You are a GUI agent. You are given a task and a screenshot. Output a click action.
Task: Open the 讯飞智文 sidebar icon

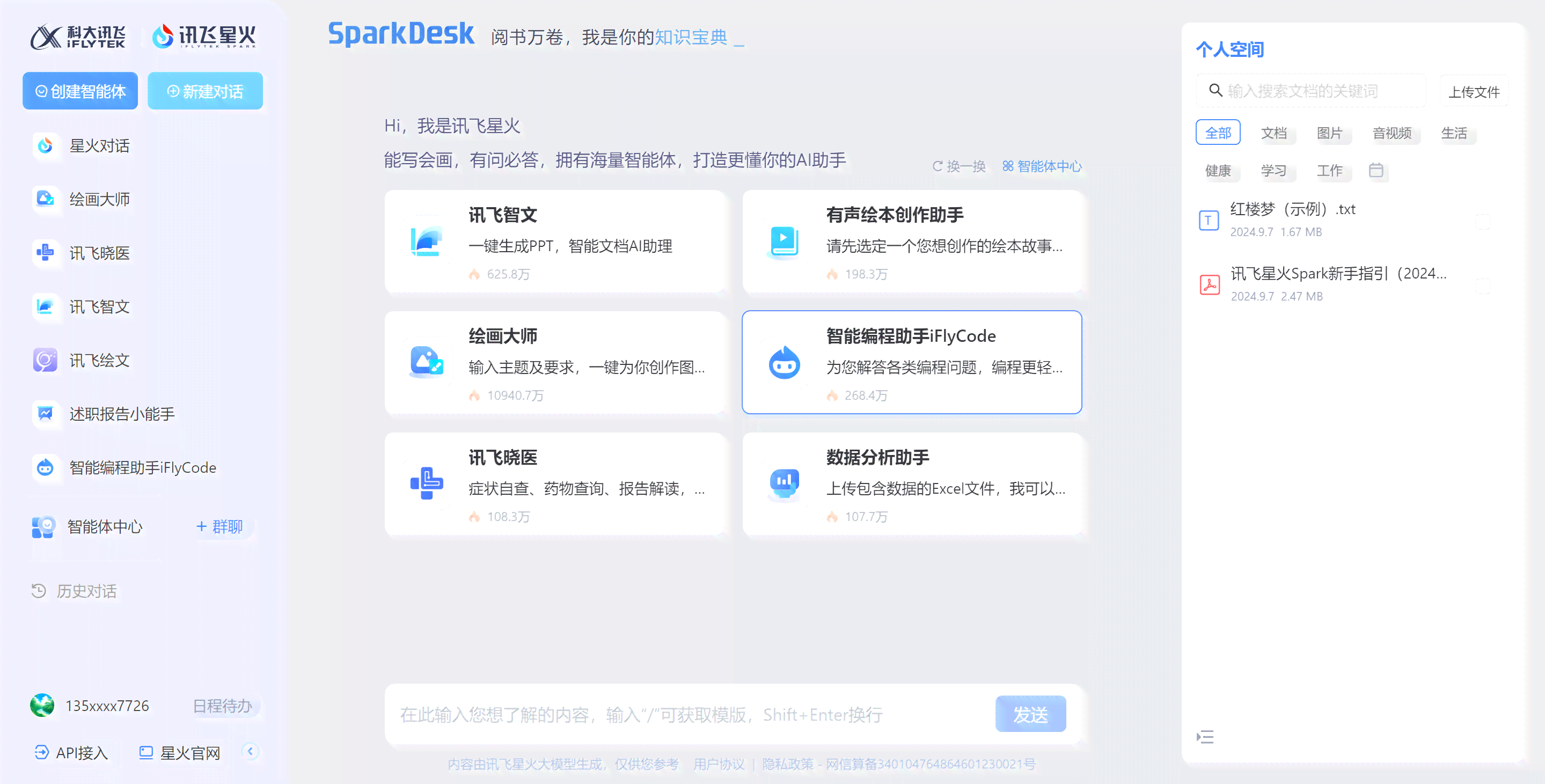pyautogui.click(x=46, y=306)
